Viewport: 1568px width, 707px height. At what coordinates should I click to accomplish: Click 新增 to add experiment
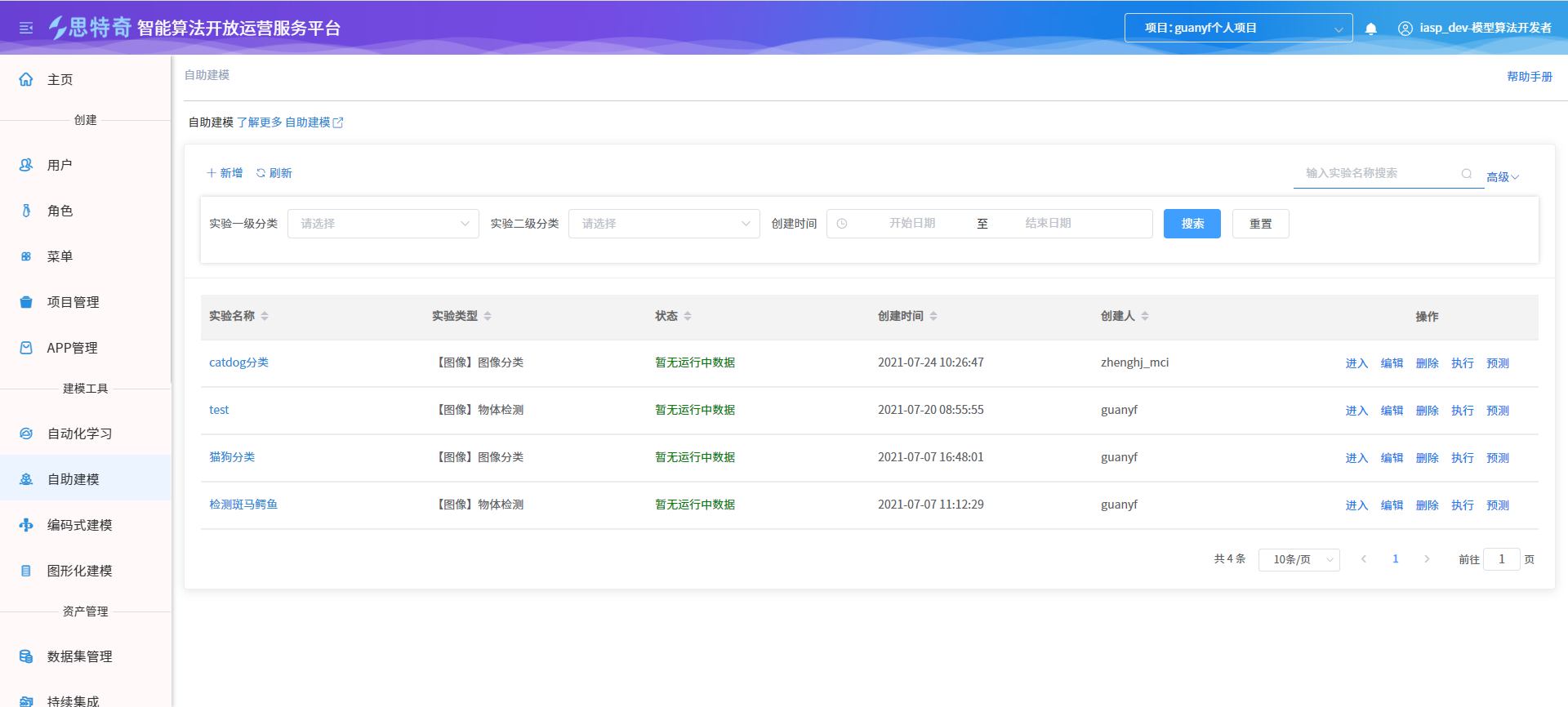click(225, 173)
